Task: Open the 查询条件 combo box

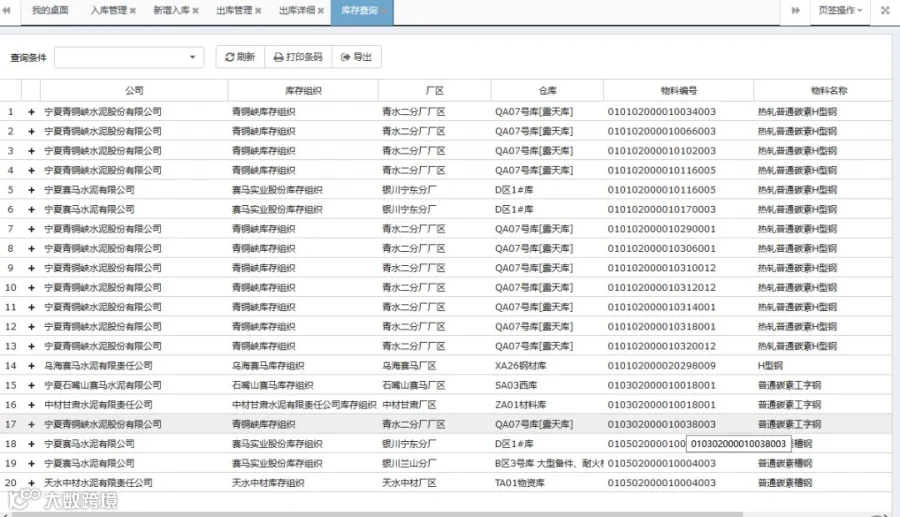Action: click(129, 57)
